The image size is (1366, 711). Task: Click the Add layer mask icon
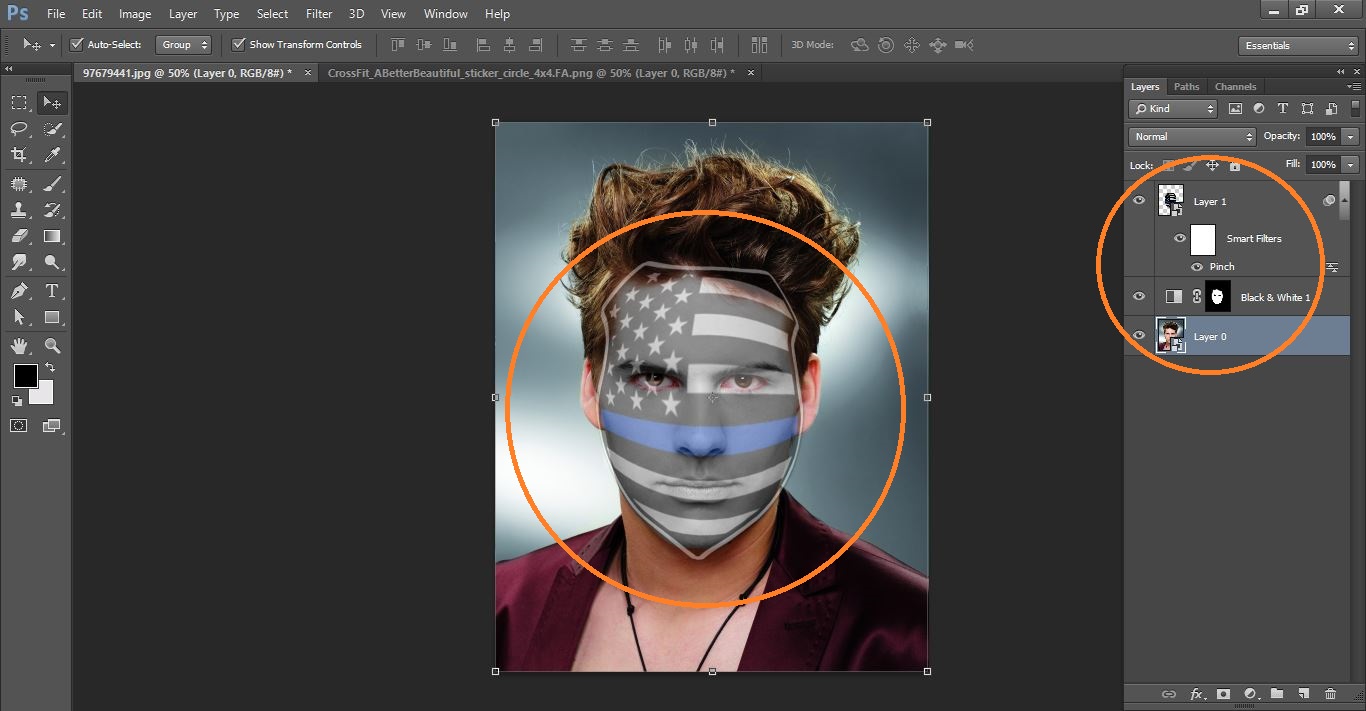(1223, 694)
